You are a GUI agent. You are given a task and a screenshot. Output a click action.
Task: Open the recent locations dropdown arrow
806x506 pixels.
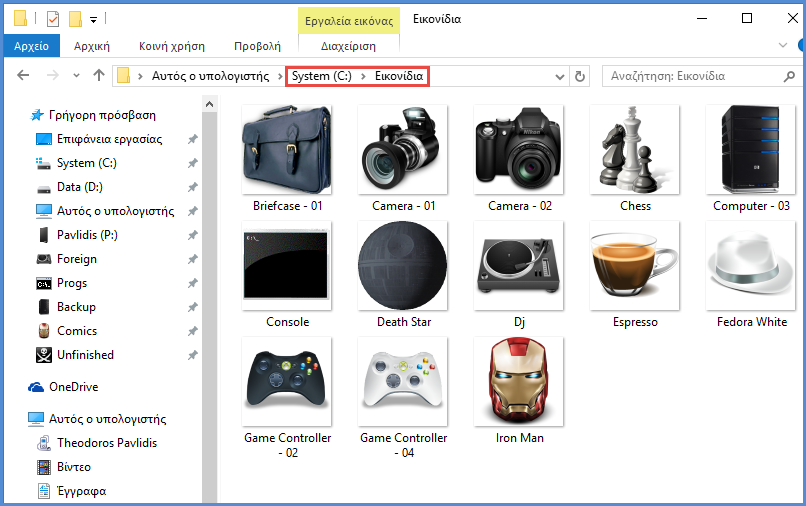click(76, 76)
